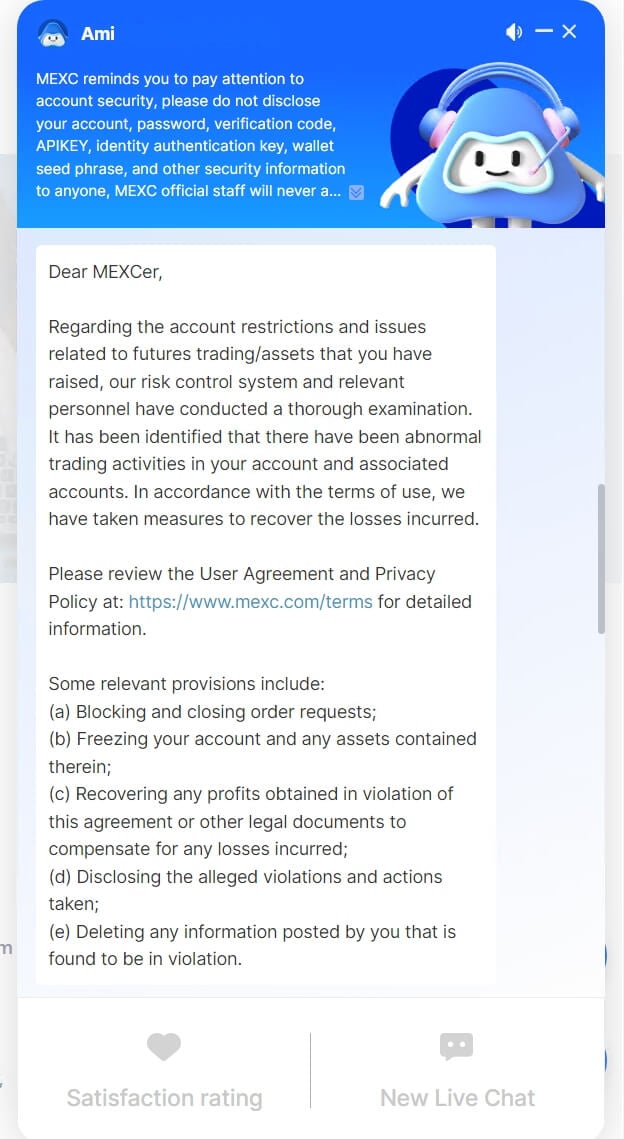Click provision (b) Freezing your account text
This screenshot has height=1139, width=624.
[262, 739]
